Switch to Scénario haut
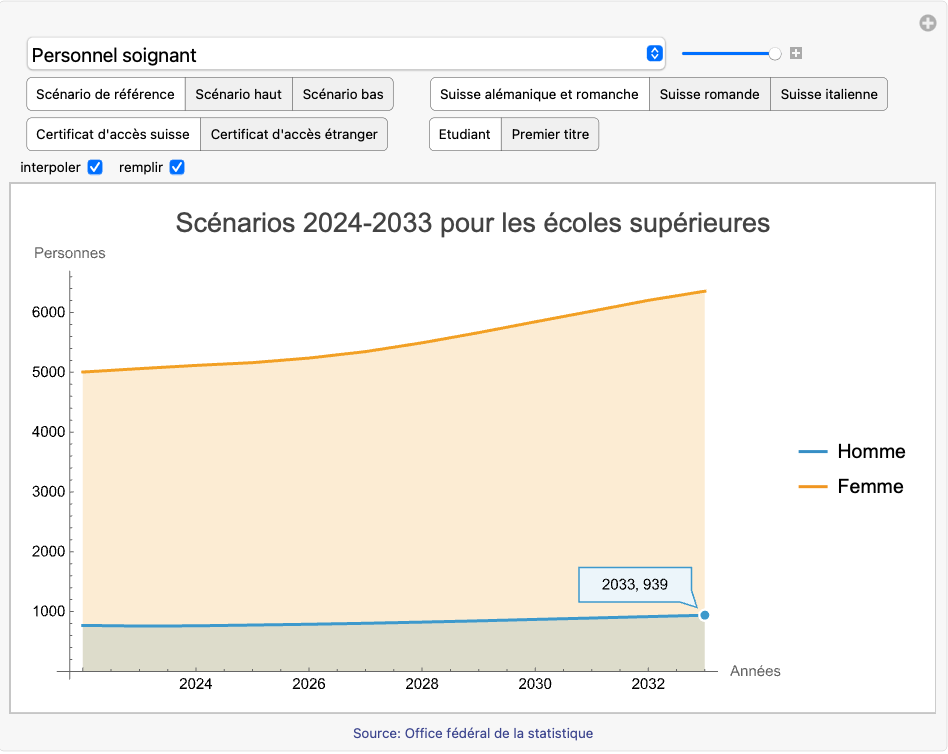This screenshot has height=754, width=948. pyautogui.click(x=238, y=95)
